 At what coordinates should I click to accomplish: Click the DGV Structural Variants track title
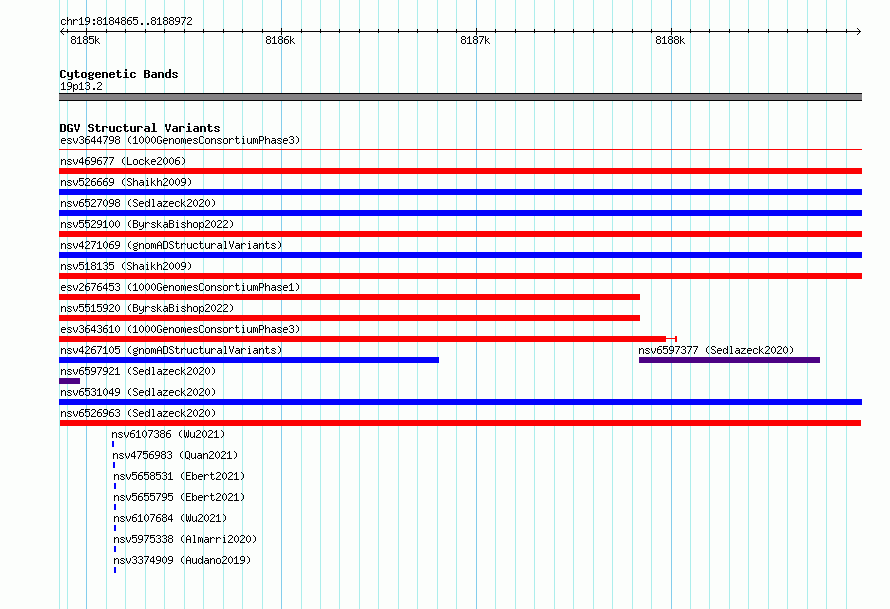[140, 128]
